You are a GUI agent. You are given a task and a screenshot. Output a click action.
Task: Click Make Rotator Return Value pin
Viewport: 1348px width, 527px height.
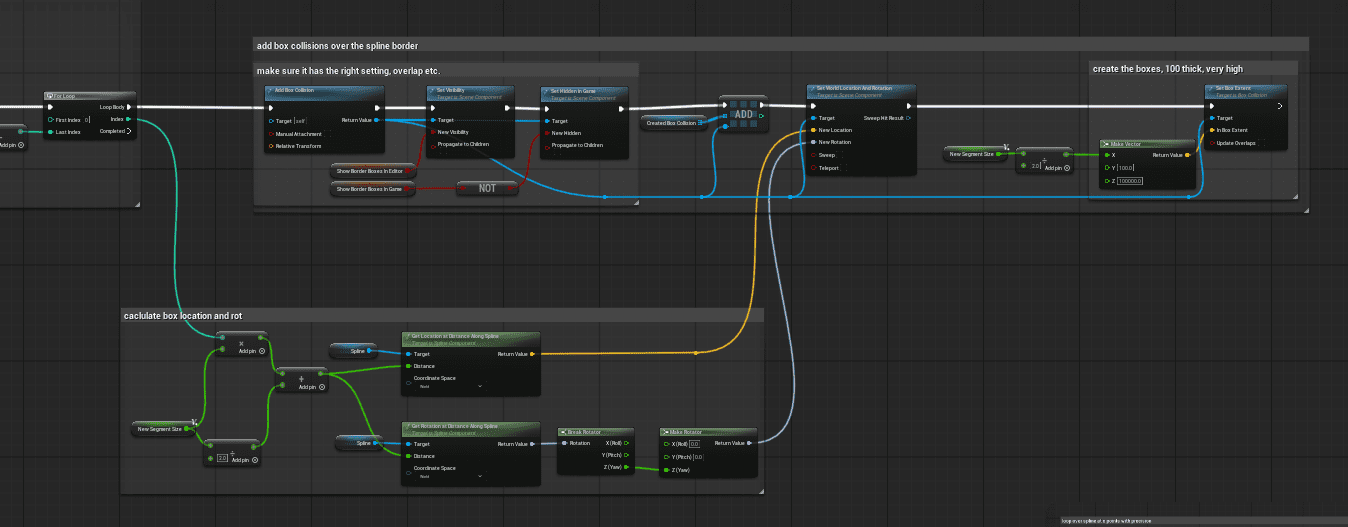click(748, 443)
